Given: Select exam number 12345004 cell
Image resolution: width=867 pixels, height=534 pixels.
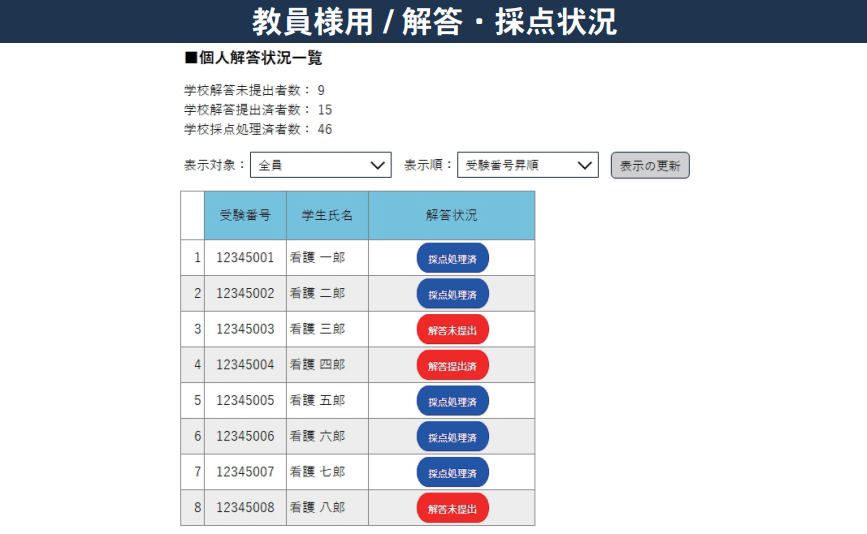Looking at the screenshot, I should (x=245, y=365).
